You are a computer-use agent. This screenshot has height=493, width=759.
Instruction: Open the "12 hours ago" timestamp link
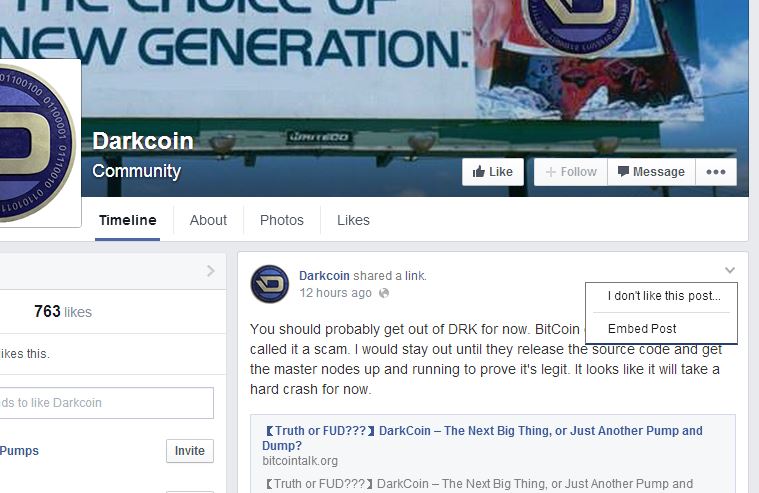[335, 293]
